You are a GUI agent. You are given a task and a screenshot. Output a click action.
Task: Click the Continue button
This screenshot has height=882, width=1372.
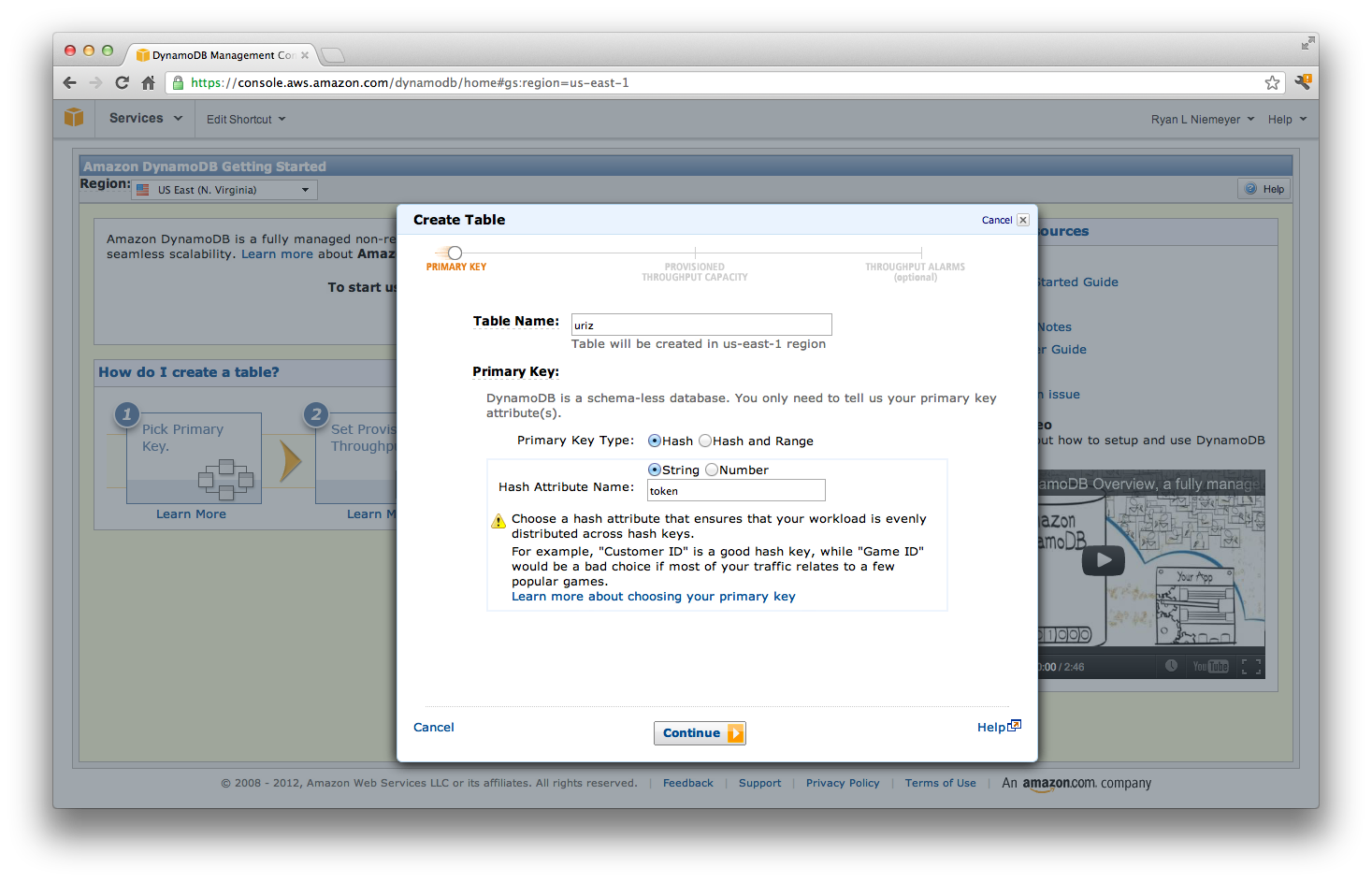[700, 732]
